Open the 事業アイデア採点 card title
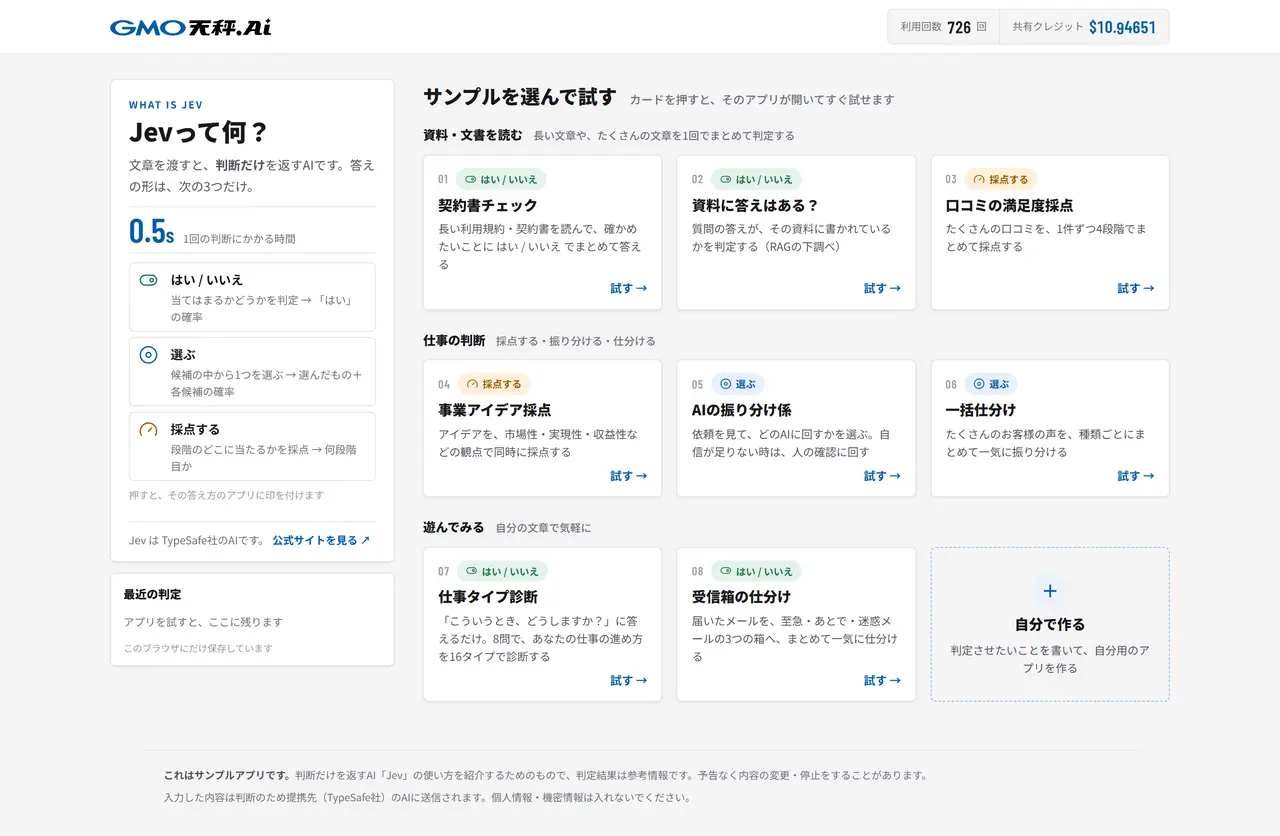This screenshot has width=1280, height=836. point(495,410)
